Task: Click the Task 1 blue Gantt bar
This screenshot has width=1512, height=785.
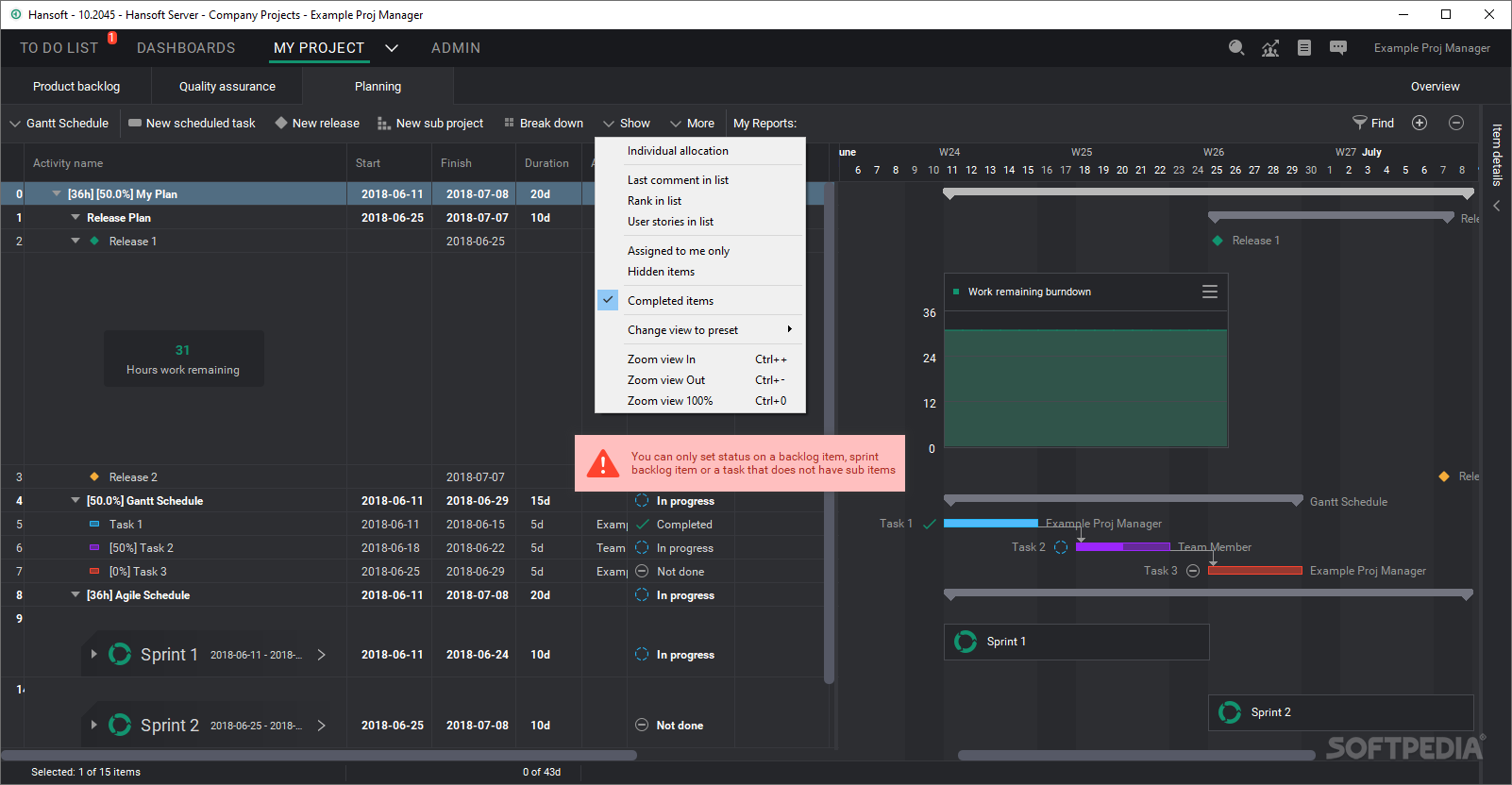Action: (x=991, y=523)
